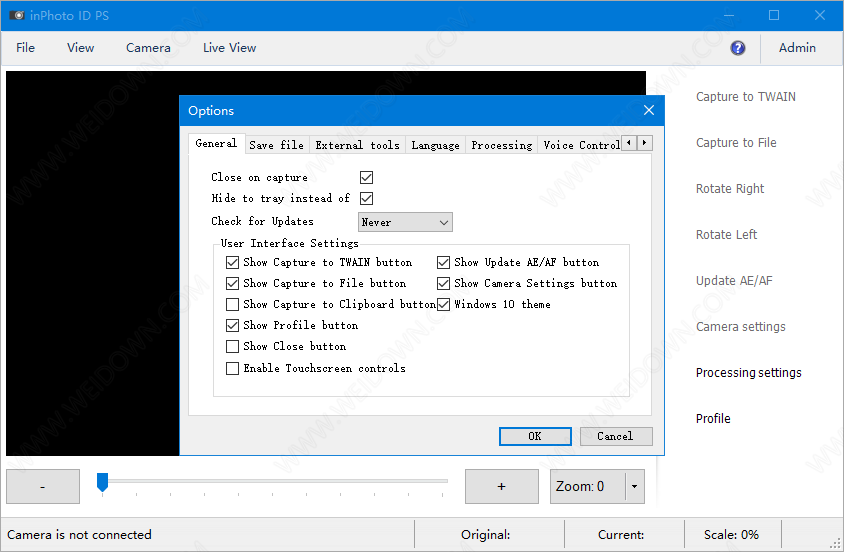The width and height of the screenshot is (844, 552).
Task: Open the Language tab
Action: click(435, 145)
